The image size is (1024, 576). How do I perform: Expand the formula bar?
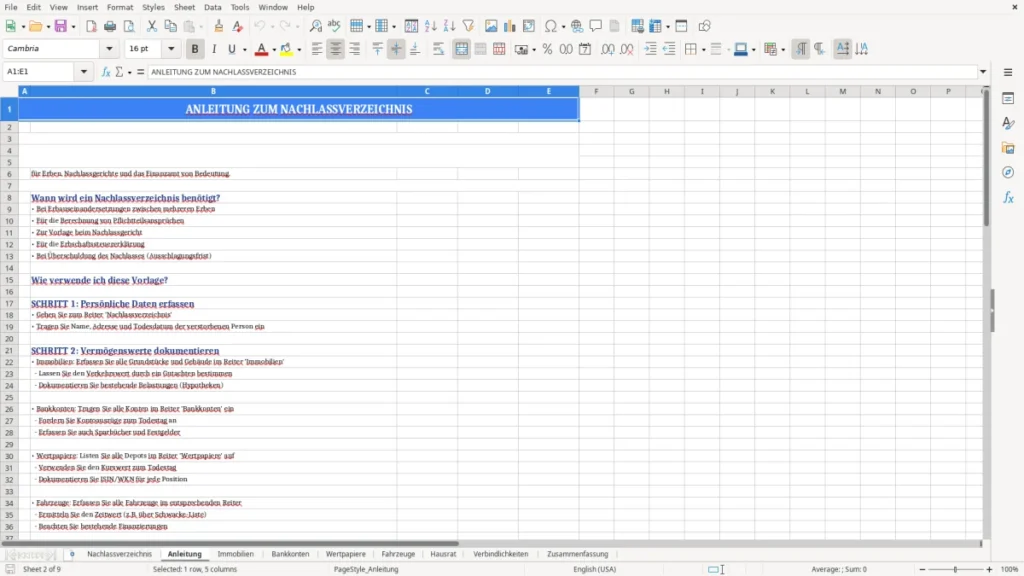pyautogui.click(x=983, y=72)
